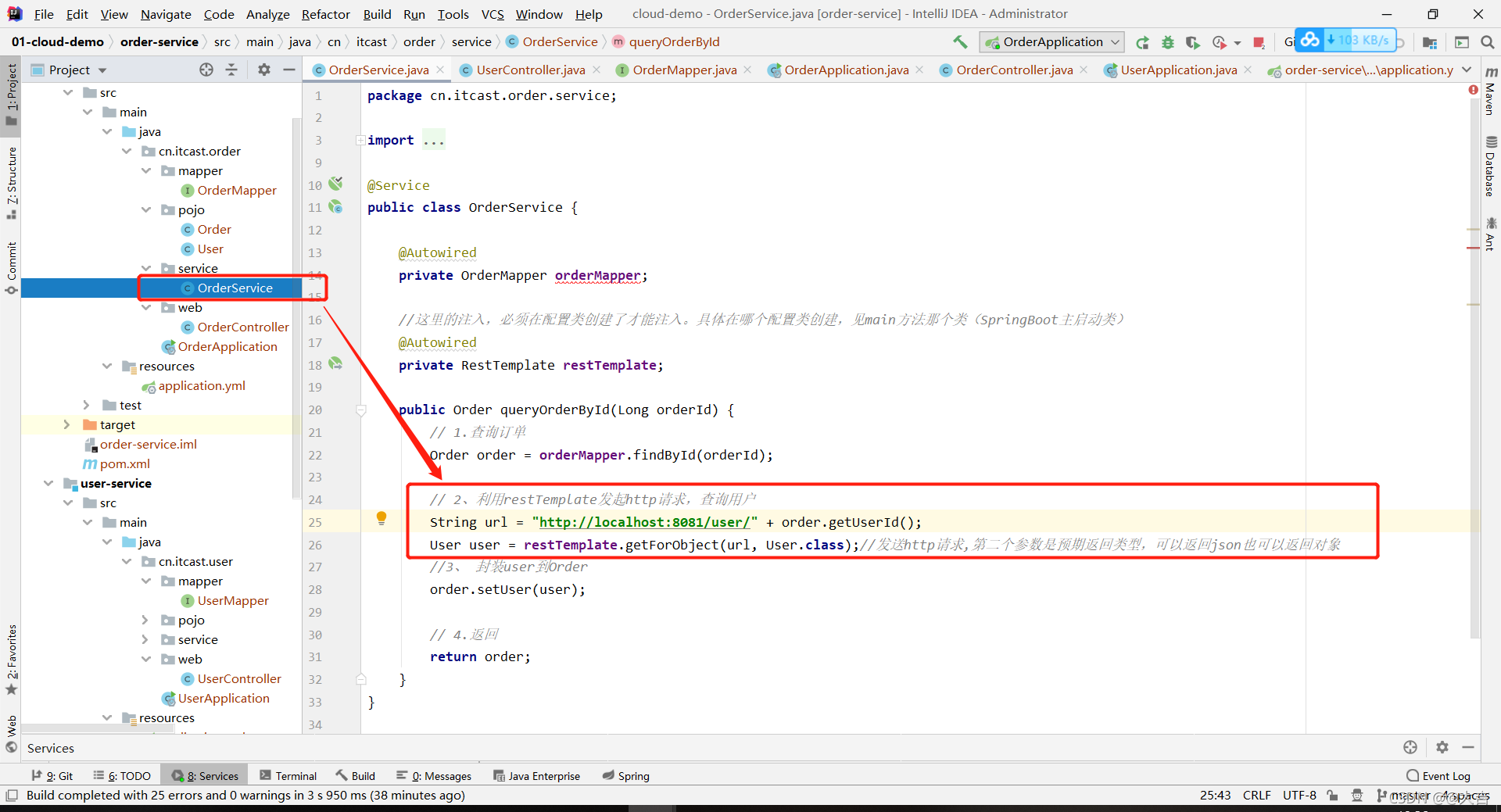The height and width of the screenshot is (812, 1501).
Task: Toggle the Terminal tool window
Action: pyautogui.click(x=288, y=776)
